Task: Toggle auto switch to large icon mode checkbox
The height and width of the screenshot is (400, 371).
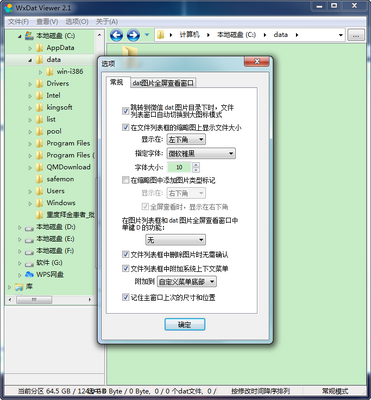Action: 126,111
